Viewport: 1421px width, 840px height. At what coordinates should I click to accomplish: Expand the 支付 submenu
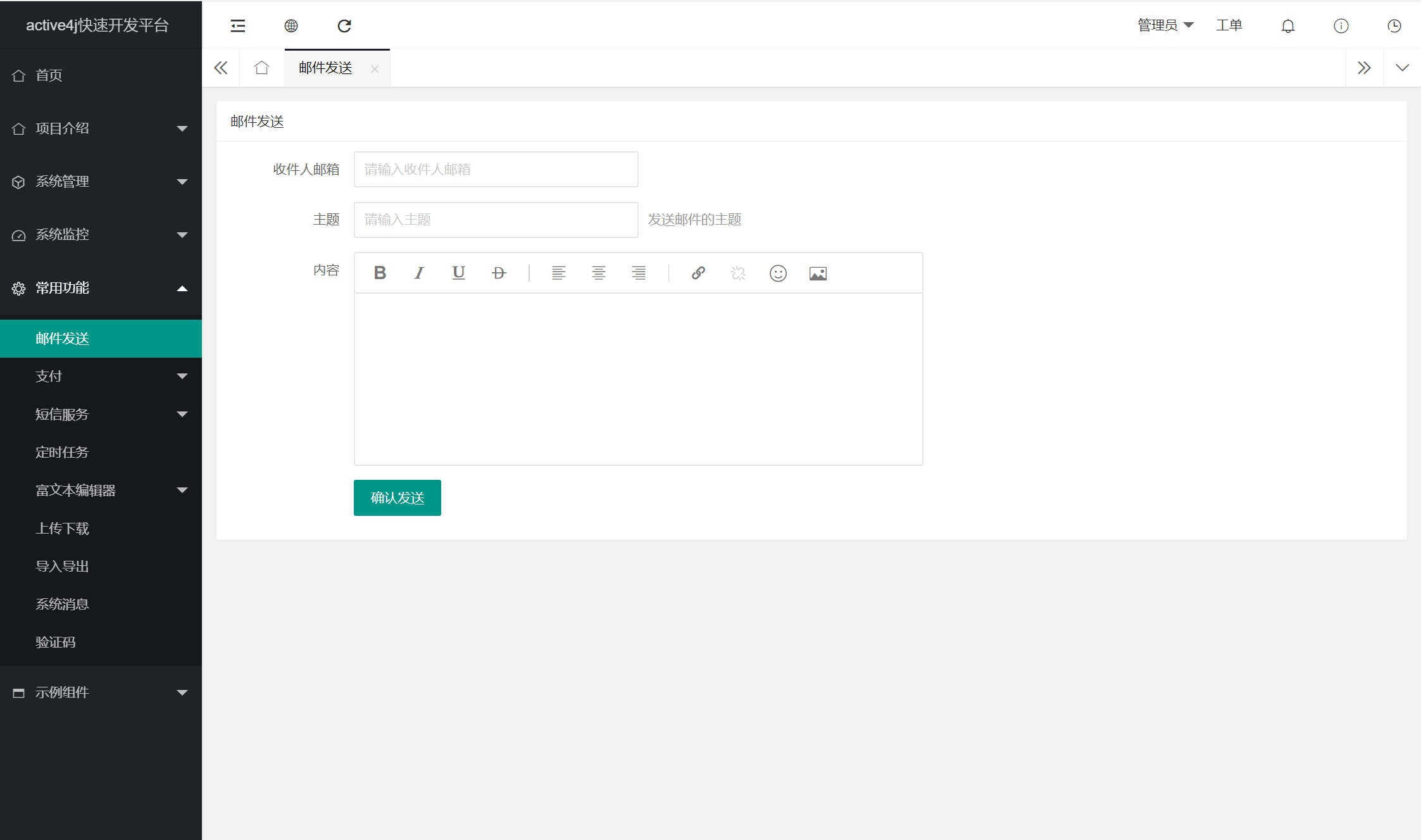tap(101, 376)
